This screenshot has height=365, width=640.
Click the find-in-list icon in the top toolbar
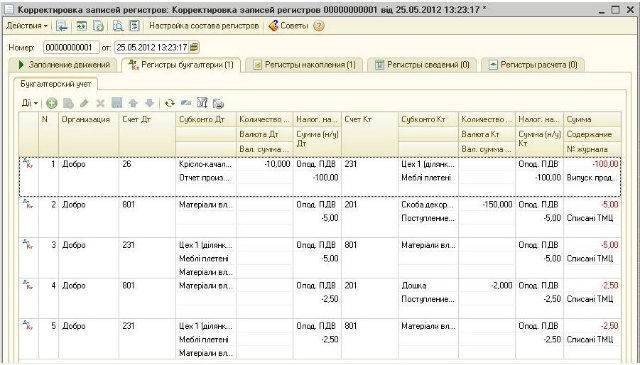click(62, 26)
